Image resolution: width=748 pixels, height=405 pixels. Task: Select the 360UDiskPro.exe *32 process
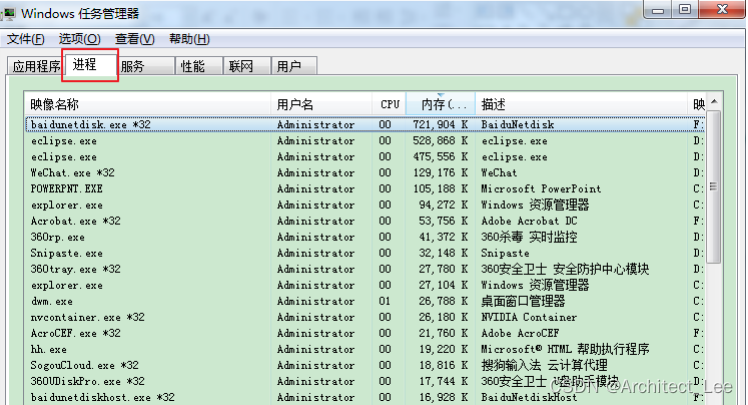(x=365, y=382)
